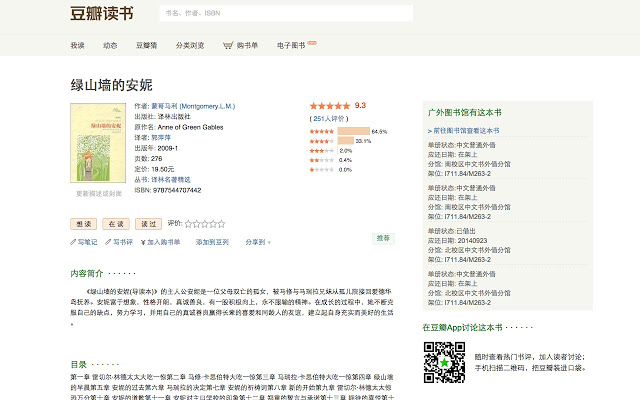Open the 电子图书 navigation item

coord(291,45)
